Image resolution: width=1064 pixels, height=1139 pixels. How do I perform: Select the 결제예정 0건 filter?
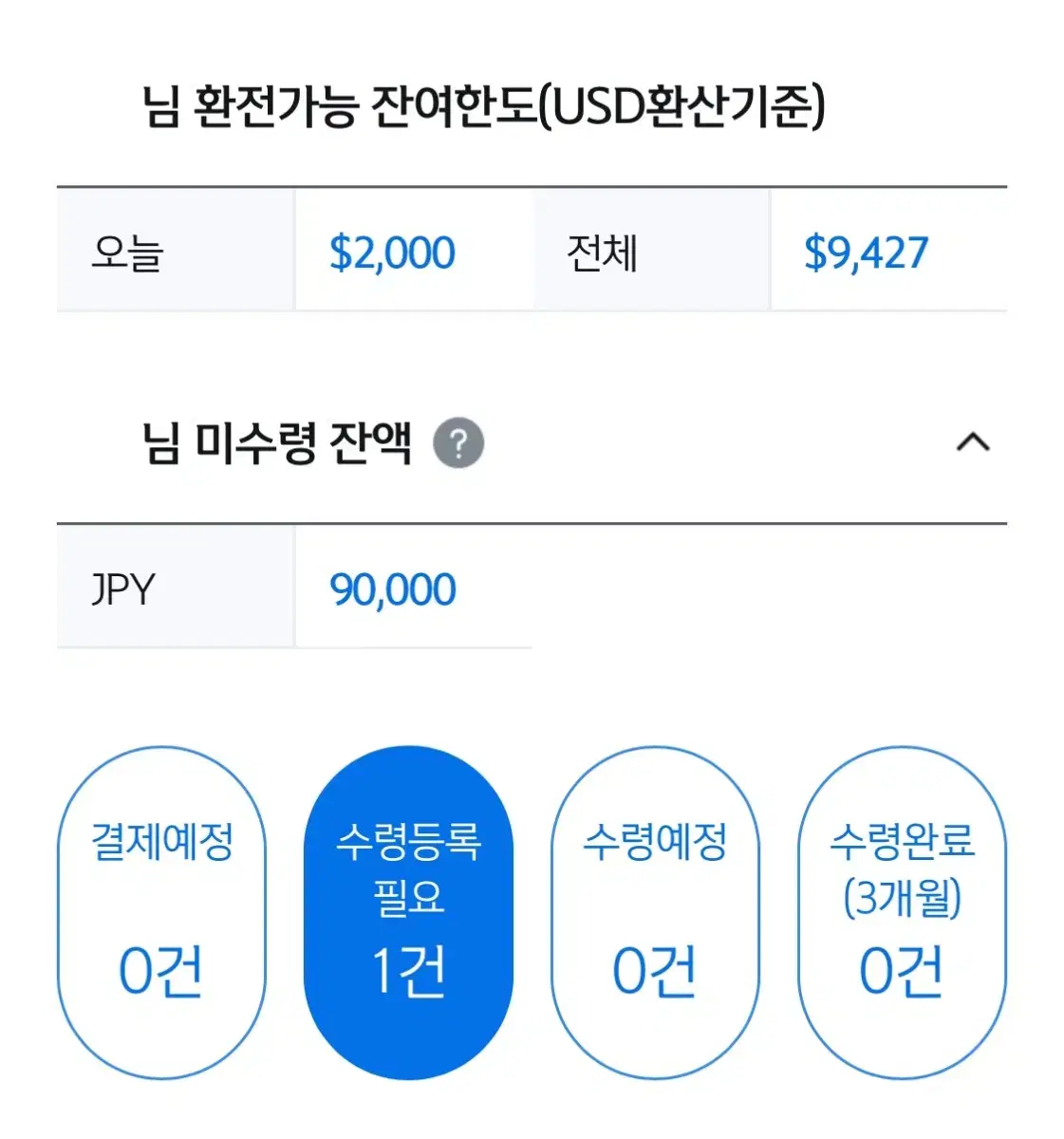coord(161,912)
